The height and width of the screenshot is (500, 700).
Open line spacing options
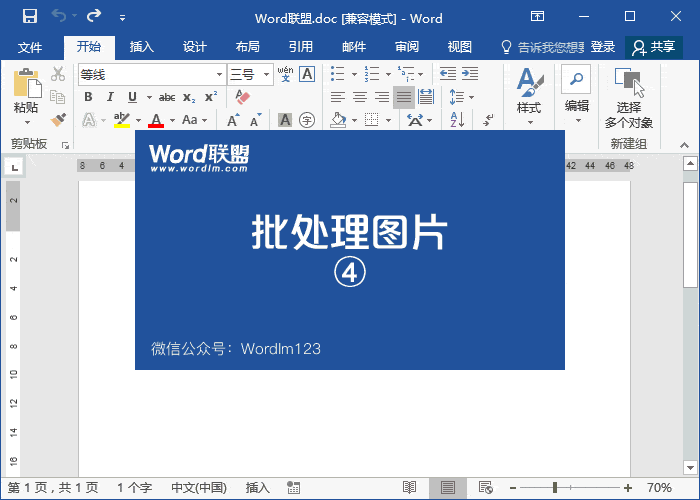tap(462, 97)
